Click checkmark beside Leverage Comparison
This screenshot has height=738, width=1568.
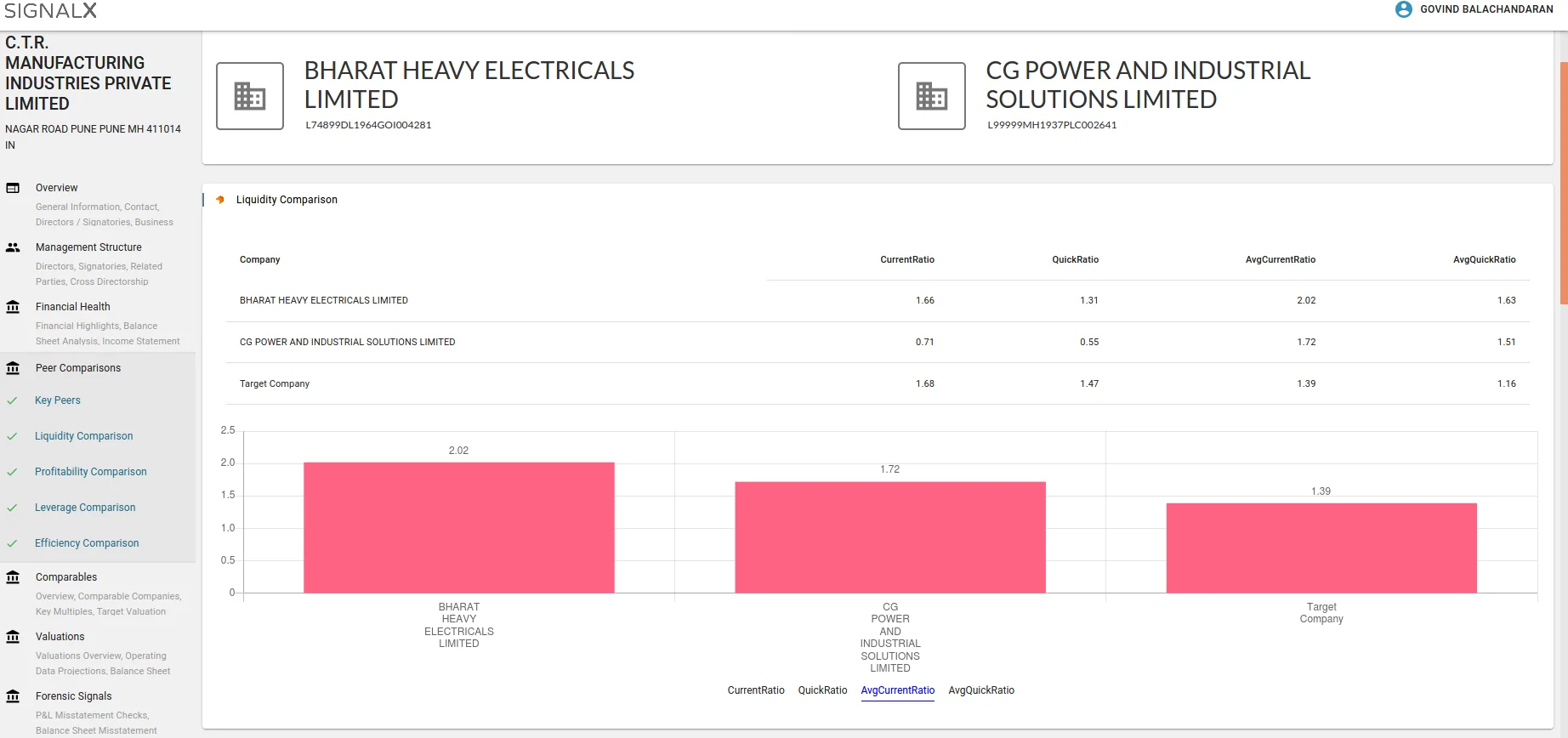pyautogui.click(x=12, y=508)
